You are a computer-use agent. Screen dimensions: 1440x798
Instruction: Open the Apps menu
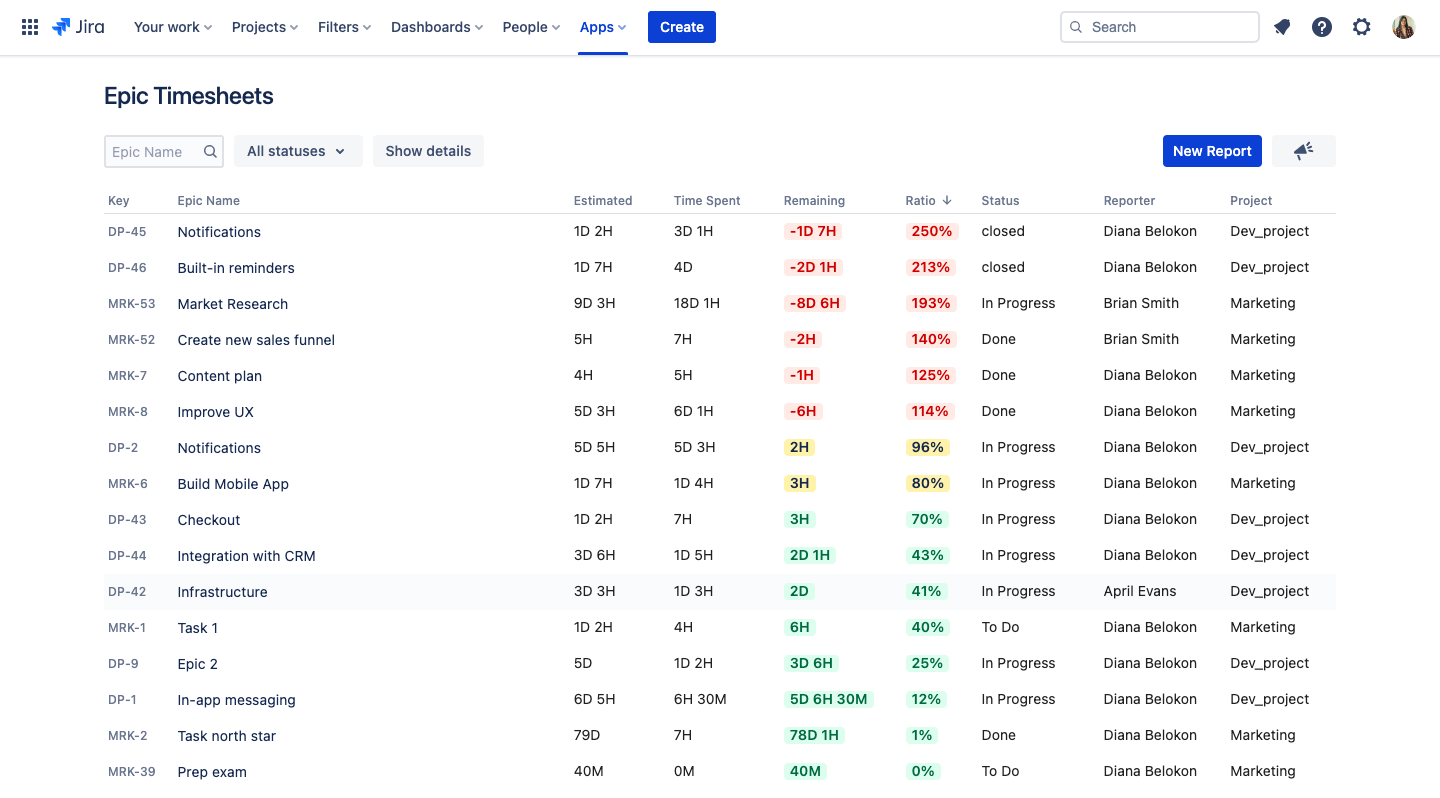[603, 27]
